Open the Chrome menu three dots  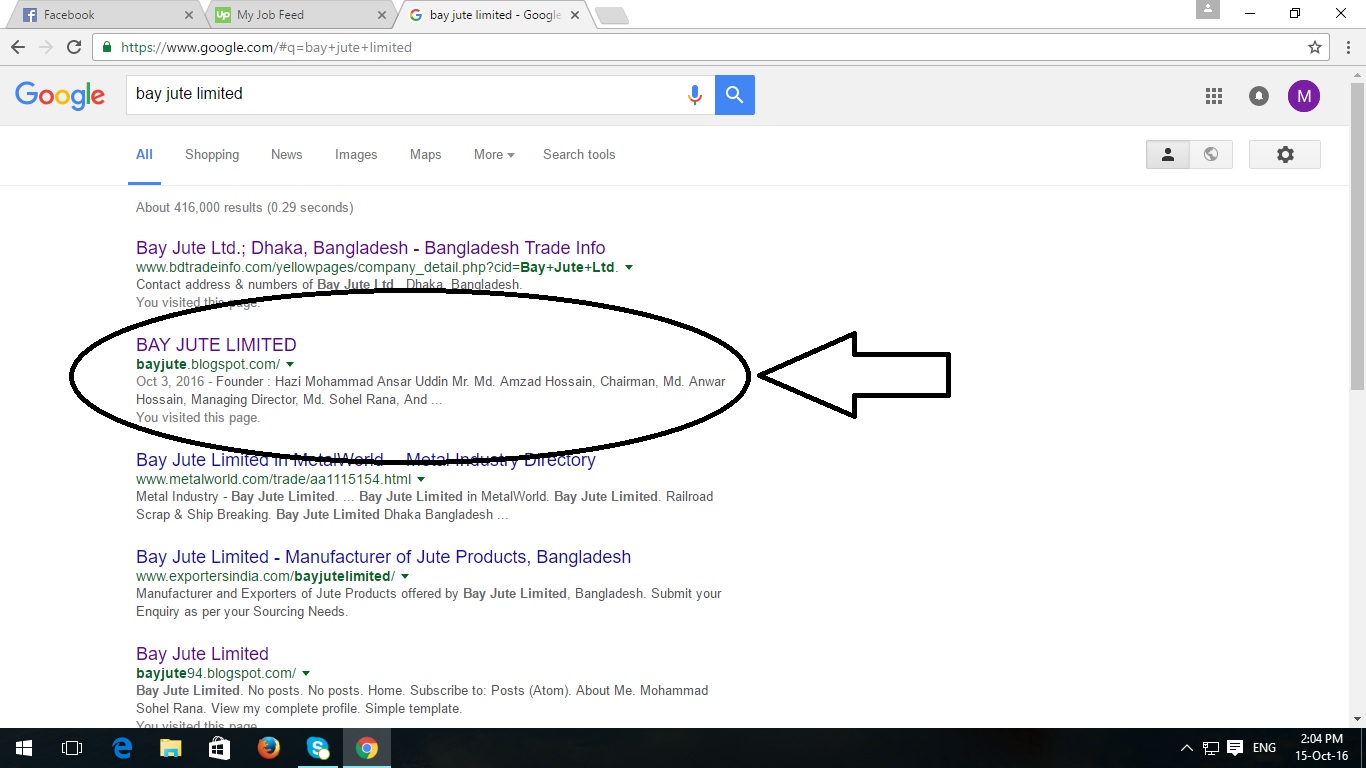[x=1346, y=47]
